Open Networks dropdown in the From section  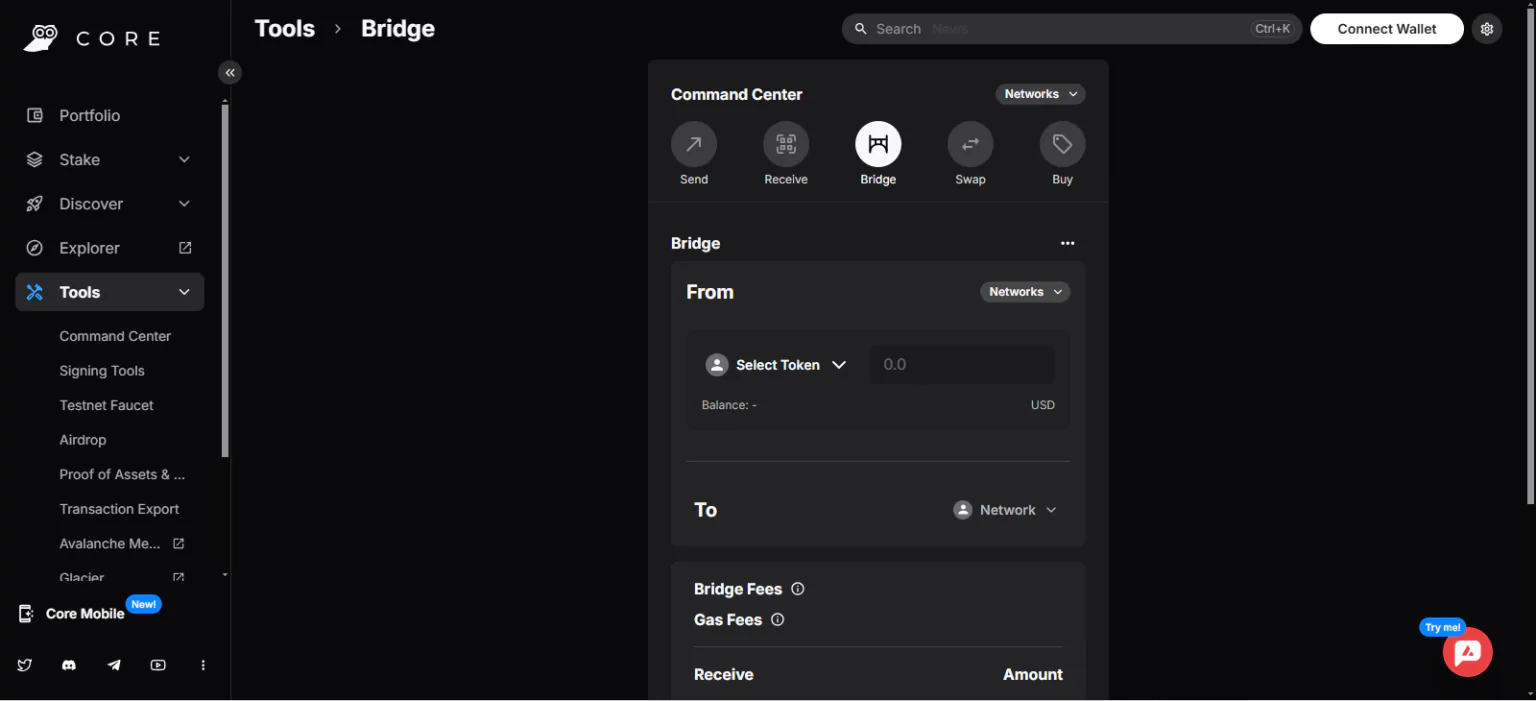1024,292
